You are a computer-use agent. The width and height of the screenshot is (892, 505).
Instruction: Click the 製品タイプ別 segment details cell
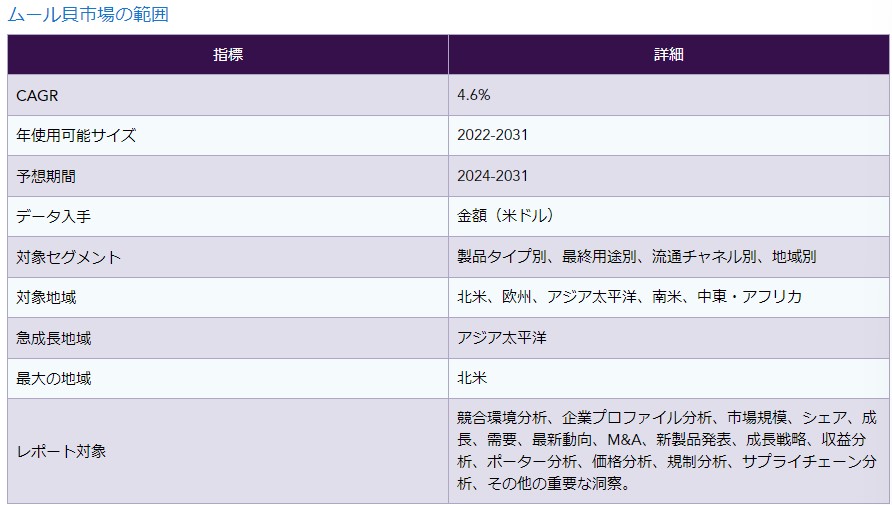pos(636,257)
